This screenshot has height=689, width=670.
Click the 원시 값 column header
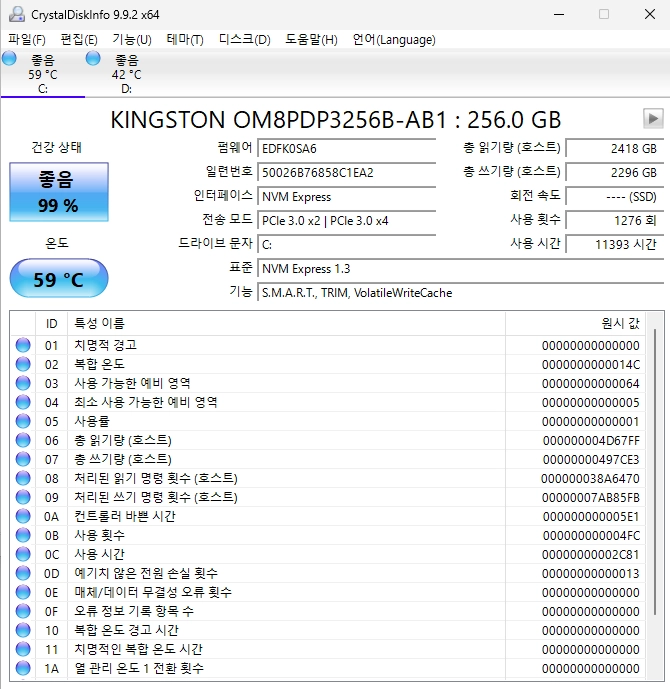click(x=576, y=323)
